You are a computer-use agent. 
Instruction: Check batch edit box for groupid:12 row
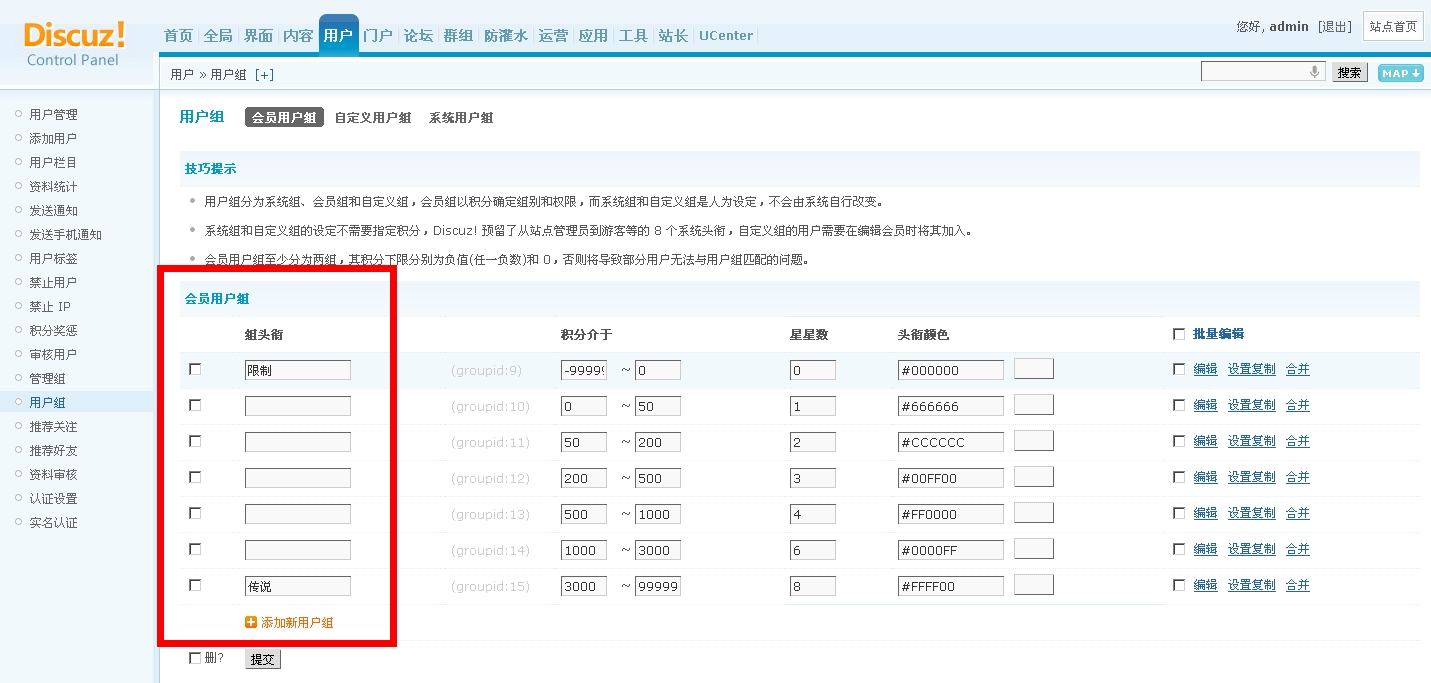(x=1179, y=477)
